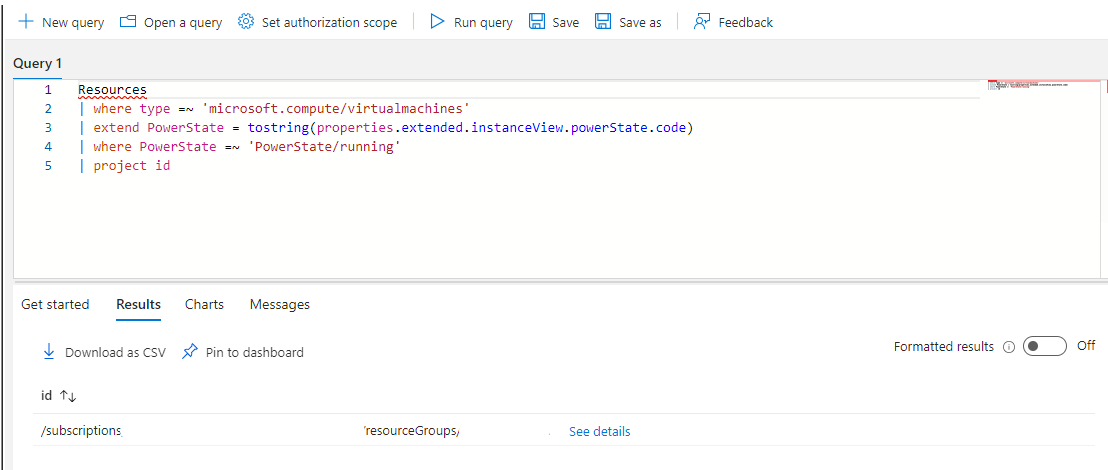Toggle the Formatted results switch on
Viewport: 1108px width, 470px height.
tap(1045, 346)
